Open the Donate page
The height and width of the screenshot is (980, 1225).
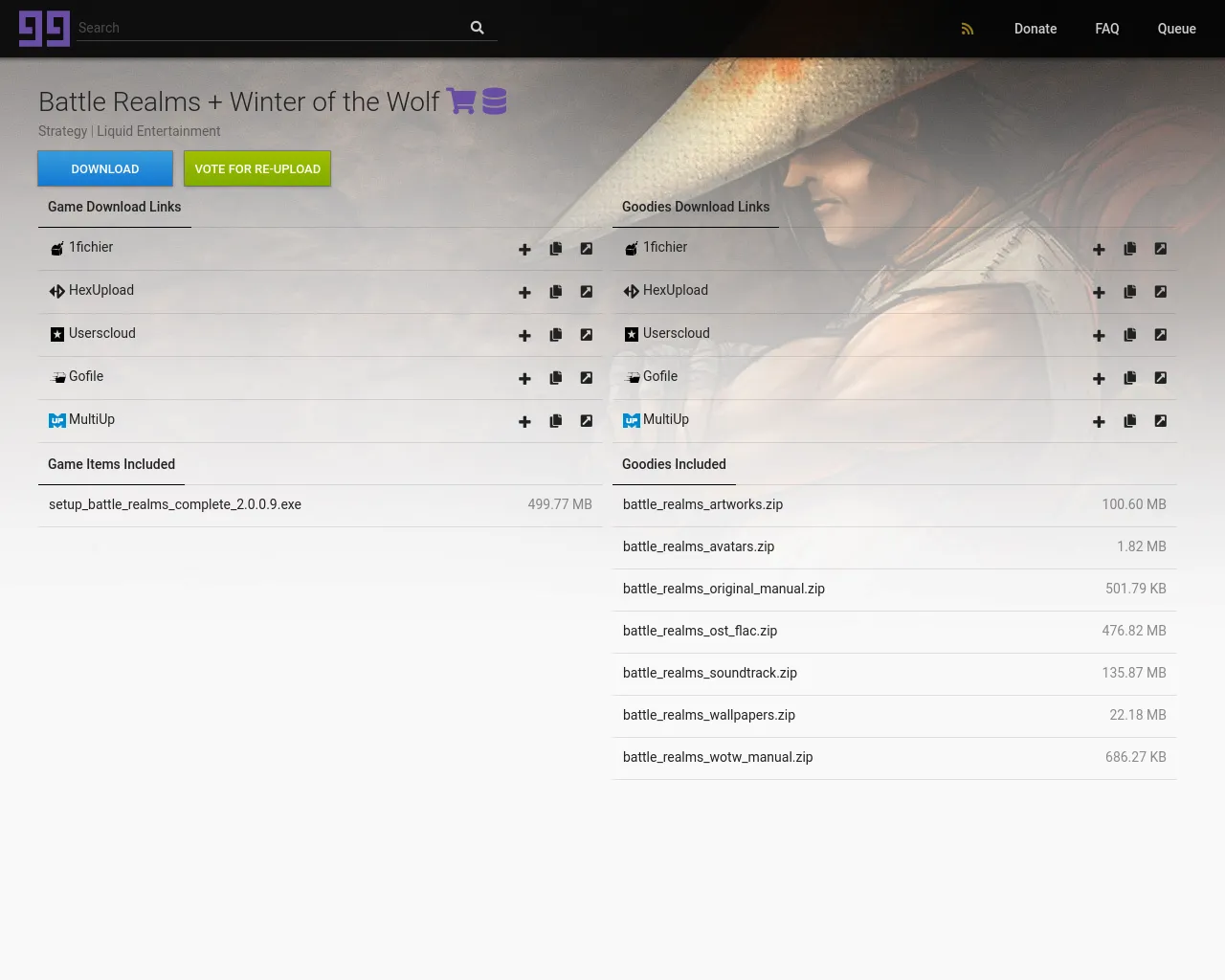pos(1035,29)
